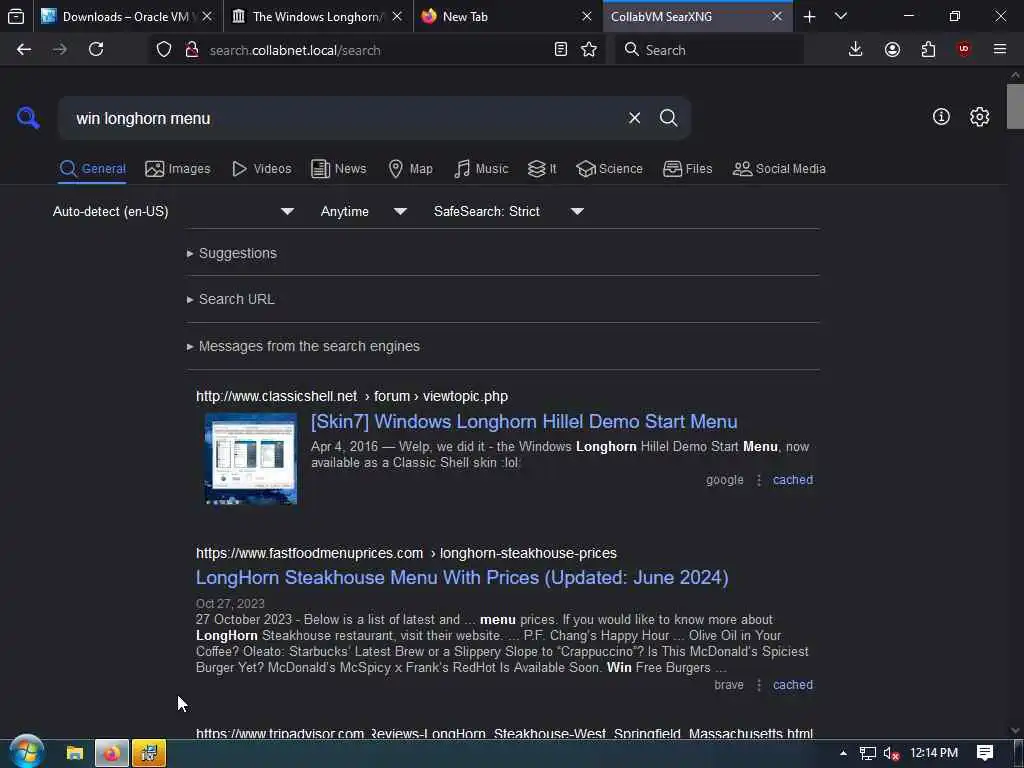Open Windows Longhorn Hillel Demo Start Menu result
This screenshot has width=1024, height=768.
pos(524,422)
